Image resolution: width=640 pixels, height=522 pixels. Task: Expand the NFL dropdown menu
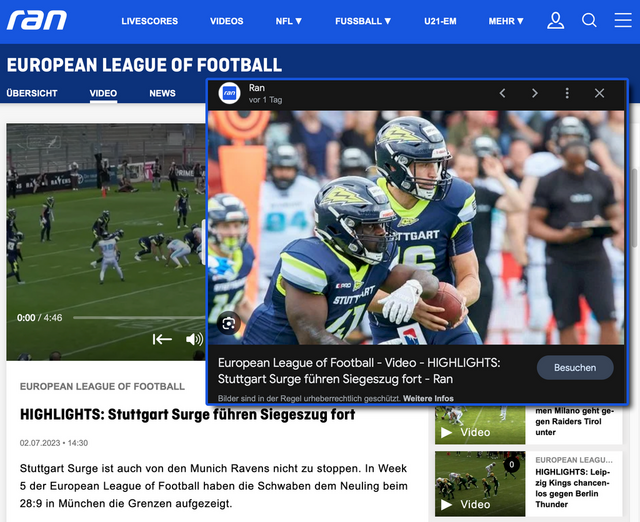click(x=291, y=21)
